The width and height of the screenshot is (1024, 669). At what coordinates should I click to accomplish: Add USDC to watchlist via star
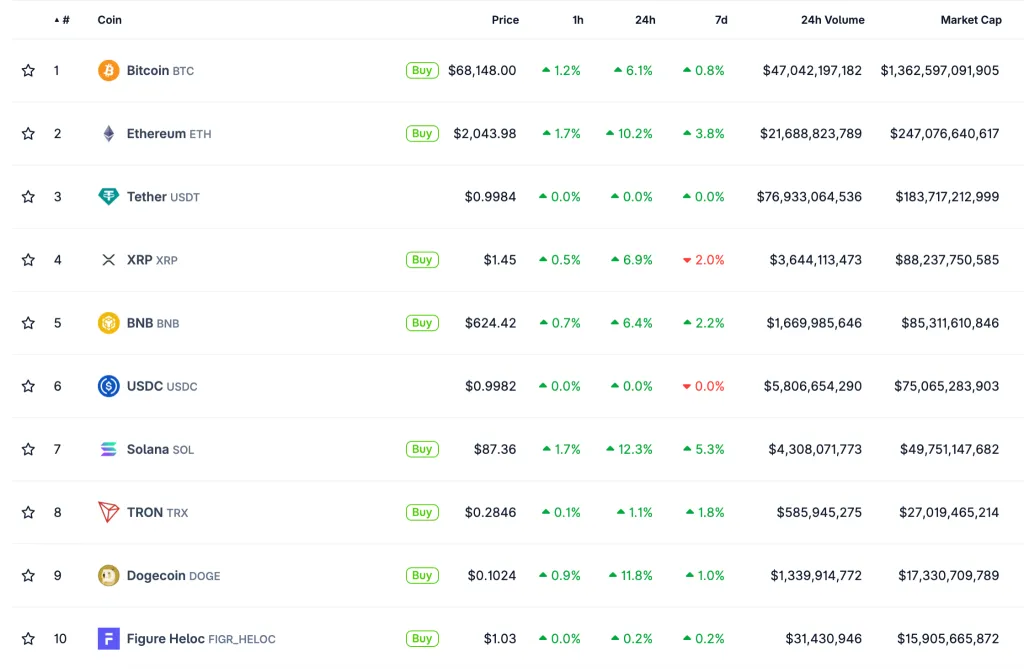(28, 386)
